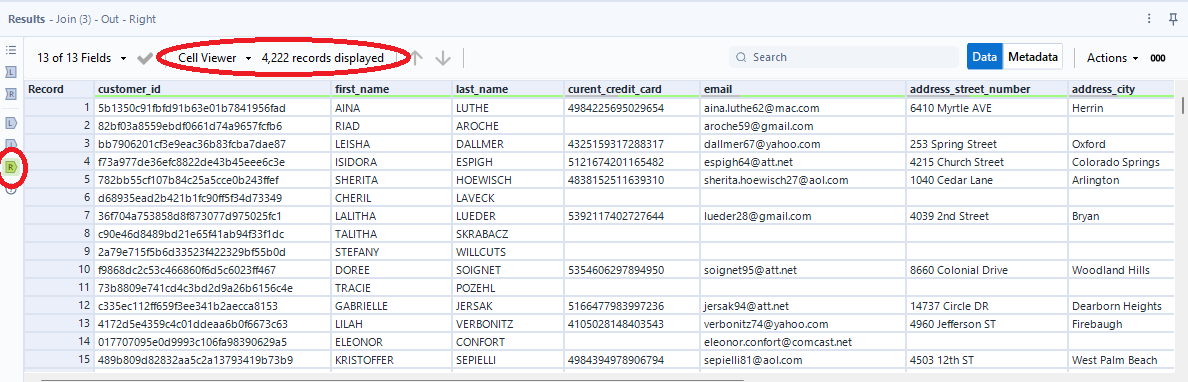Click email cell sherita.hoewisch27@aol.com

point(803,180)
